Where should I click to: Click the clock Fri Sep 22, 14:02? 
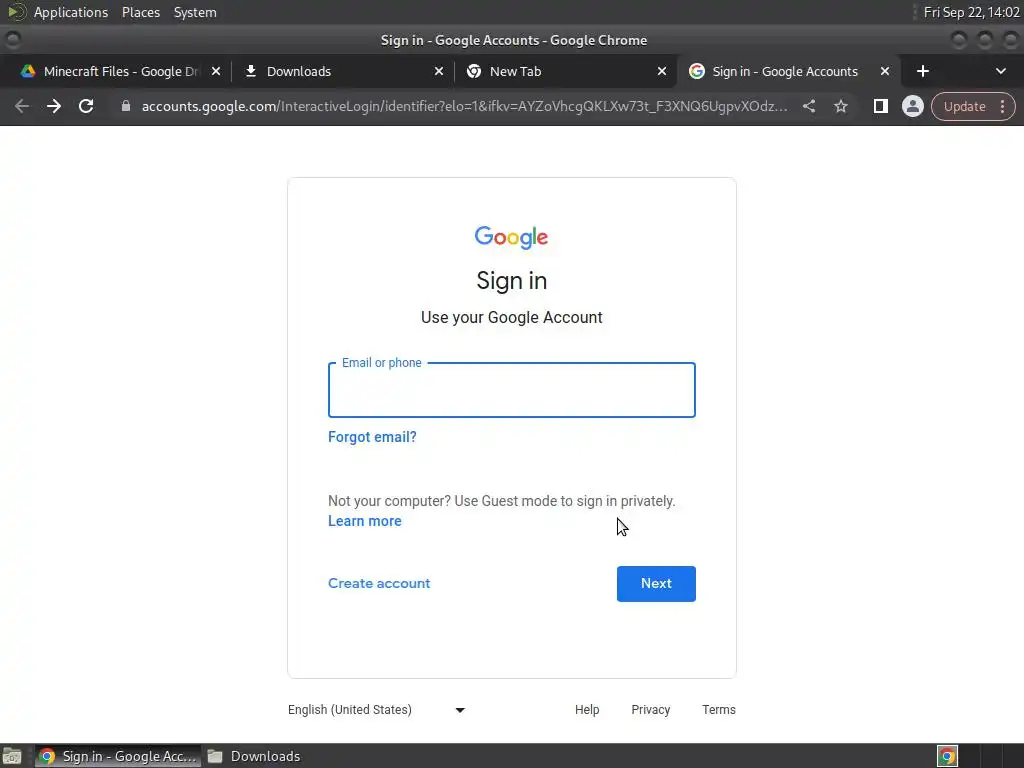971,12
